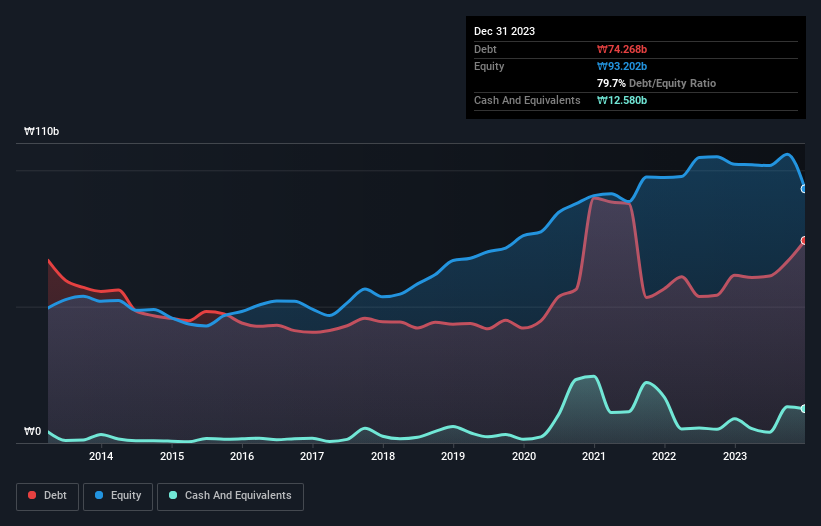Image resolution: width=821 pixels, height=526 pixels.
Task: Click the 2018 x-axis label
Action: point(383,456)
